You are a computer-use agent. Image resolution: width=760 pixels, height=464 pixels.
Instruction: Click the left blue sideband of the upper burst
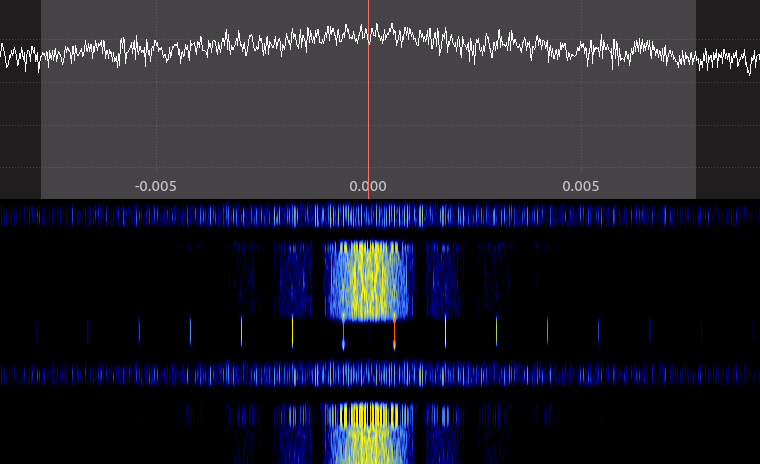coord(295,280)
